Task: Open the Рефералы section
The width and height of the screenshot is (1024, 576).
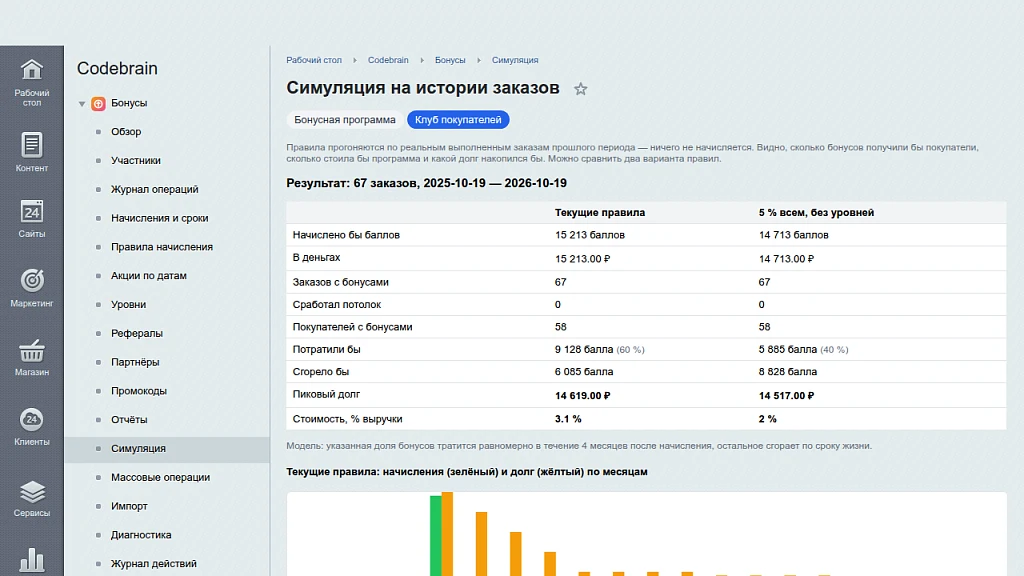Action: pyautogui.click(x=136, y=333)
